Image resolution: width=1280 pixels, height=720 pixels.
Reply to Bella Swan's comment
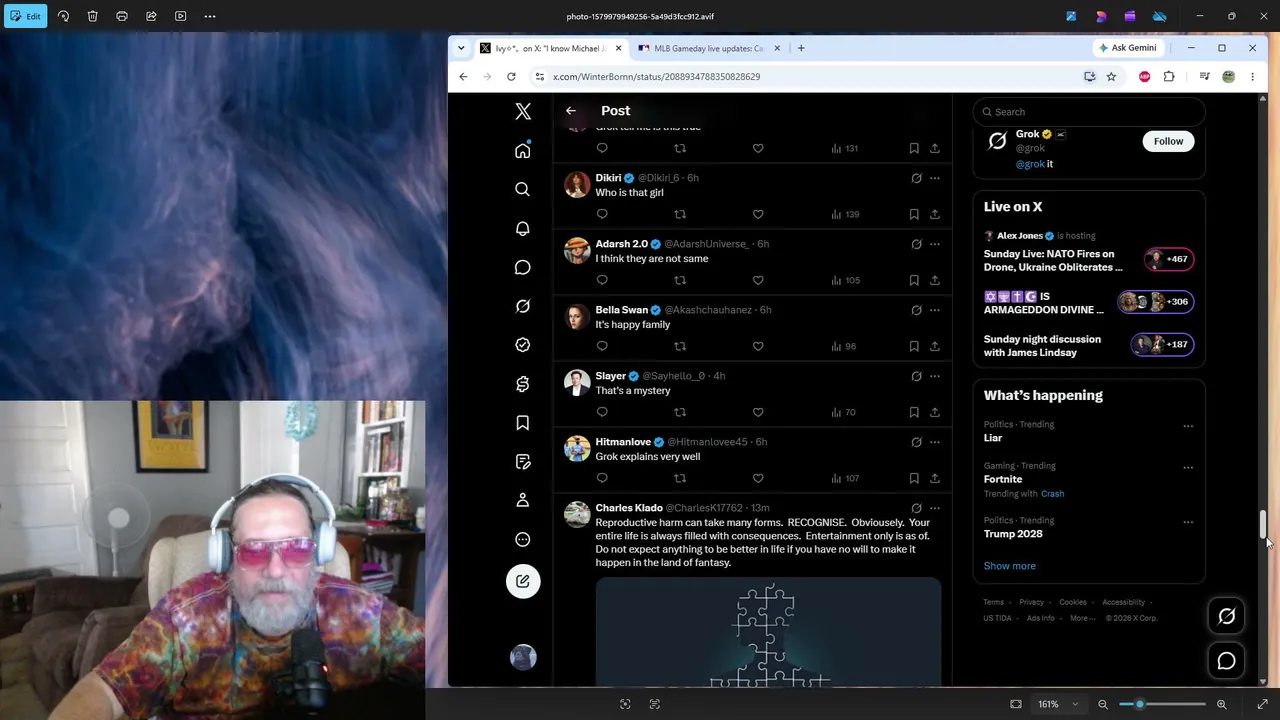602,346
